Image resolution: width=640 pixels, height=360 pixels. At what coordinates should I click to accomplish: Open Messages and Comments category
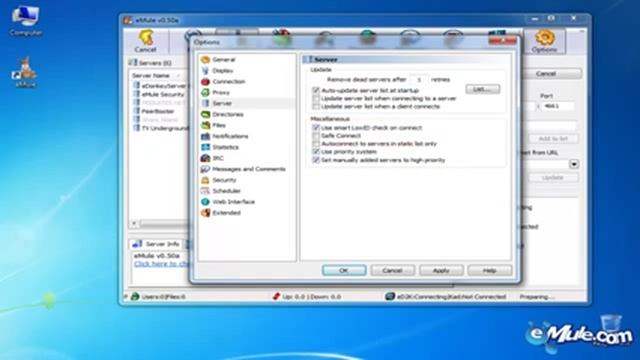pyautogui.click(x=249, y=169)
